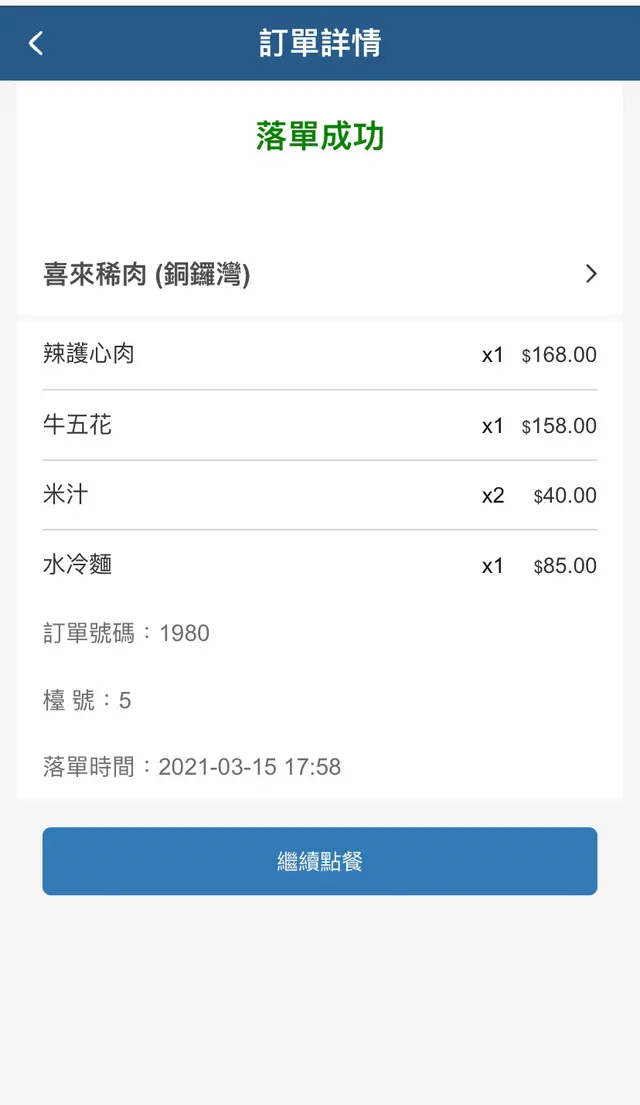The height and width of the screenshot is (1105, 640).
Task: Tap the 落單成功 status heading
Action: click(x=320, y=137)
